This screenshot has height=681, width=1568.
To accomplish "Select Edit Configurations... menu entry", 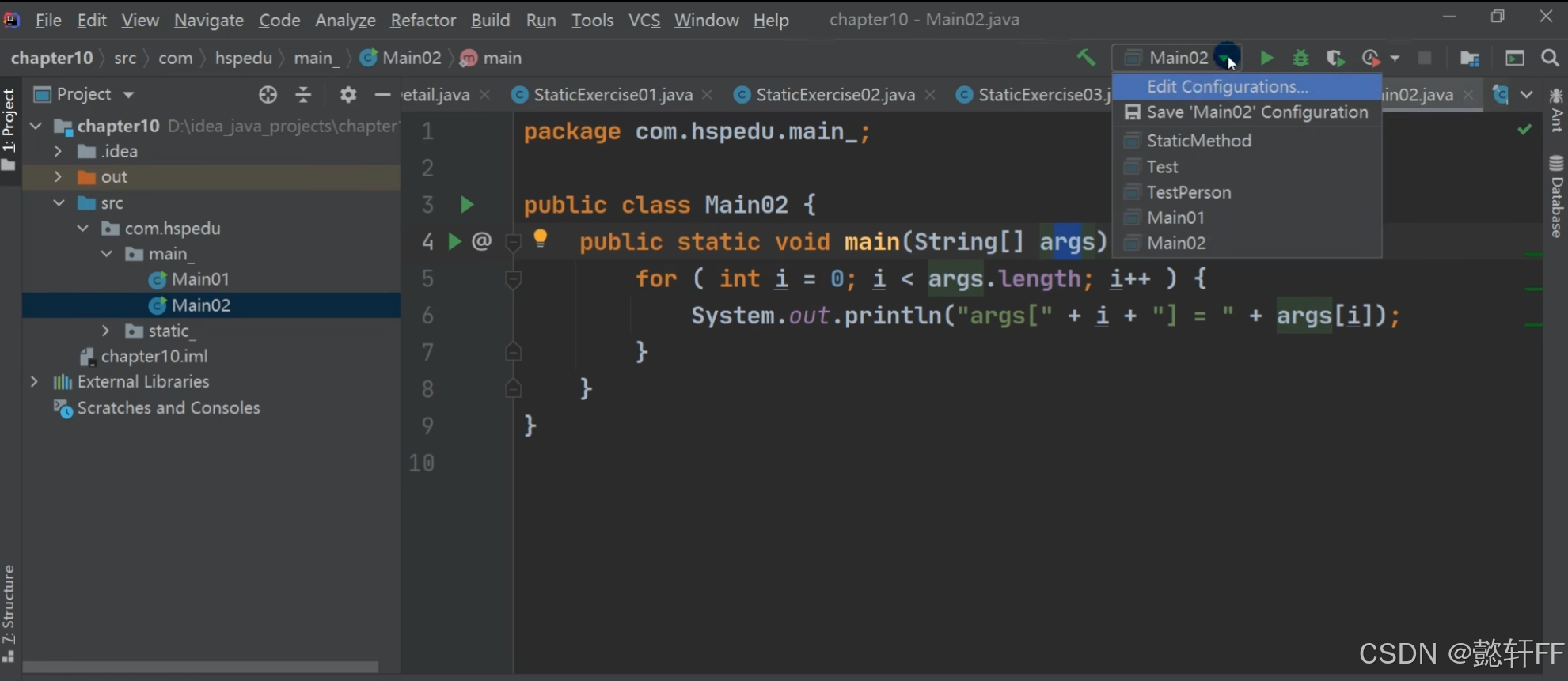I will [1247, 86].
